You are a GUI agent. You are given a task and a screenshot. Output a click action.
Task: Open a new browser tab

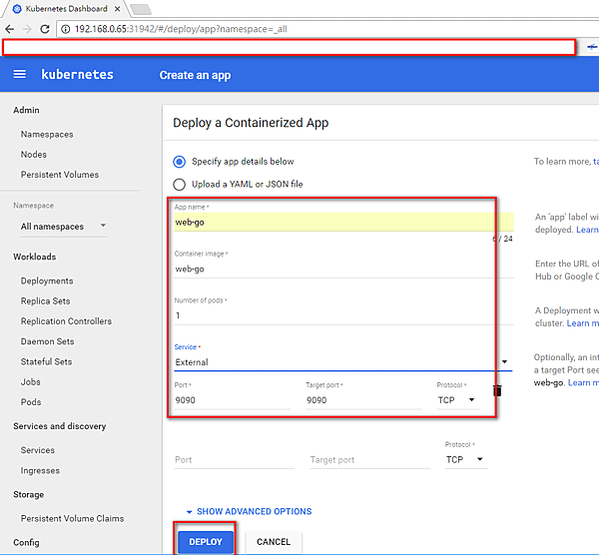(x=141, y=9)
